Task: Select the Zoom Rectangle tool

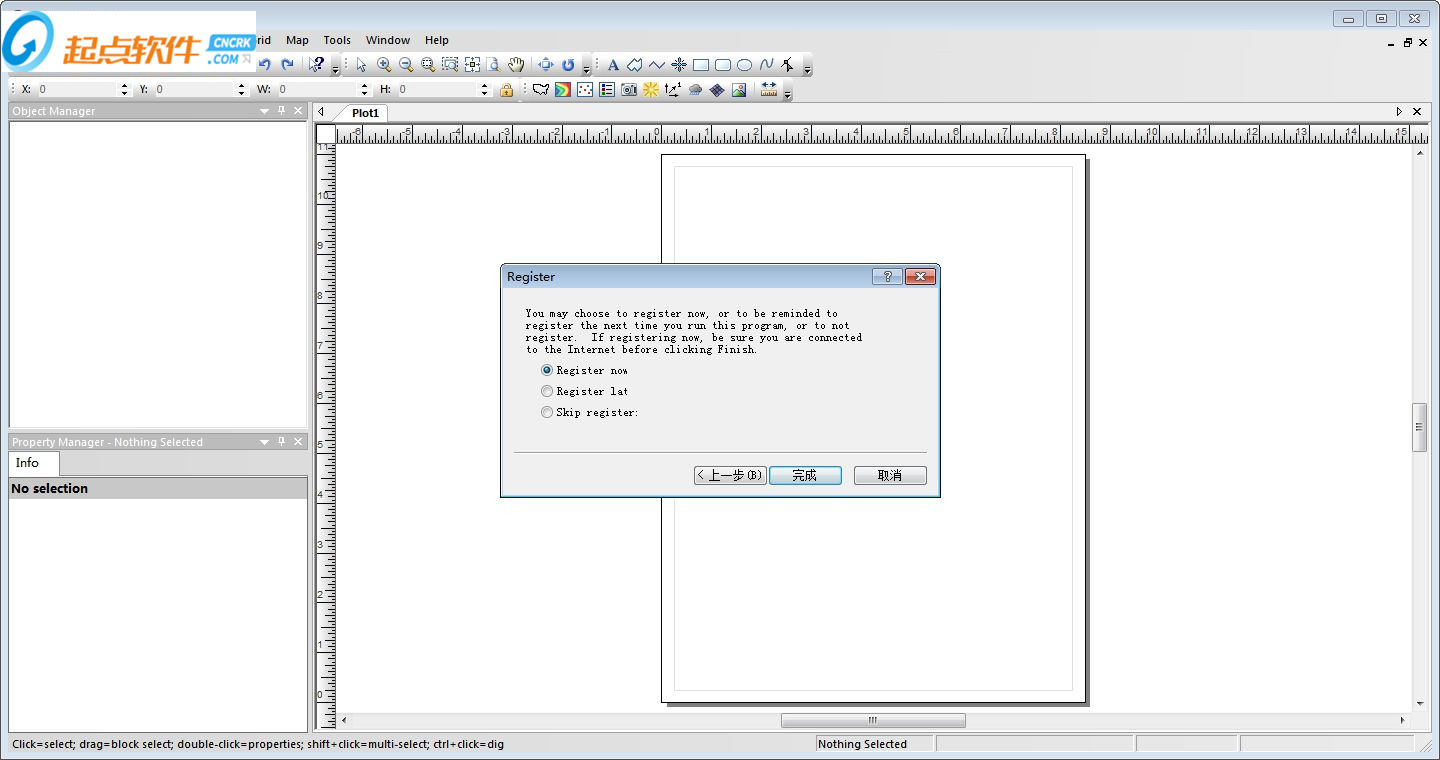Action: coord(428,65)
